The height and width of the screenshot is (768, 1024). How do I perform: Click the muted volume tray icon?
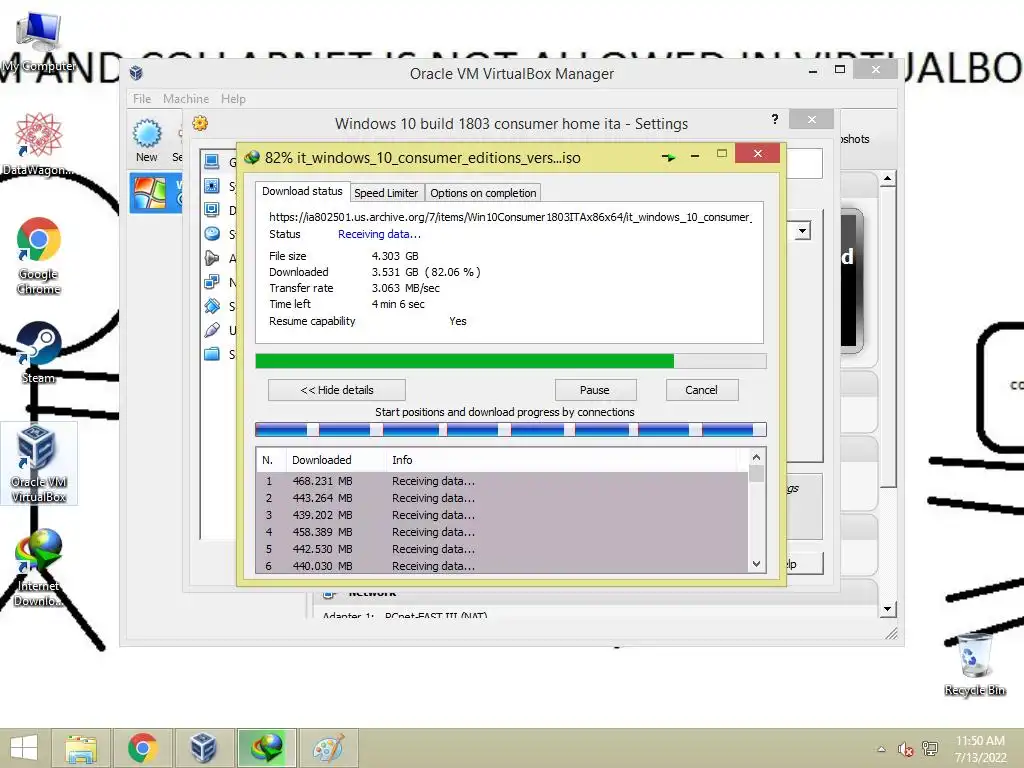[x=905, y=749]
